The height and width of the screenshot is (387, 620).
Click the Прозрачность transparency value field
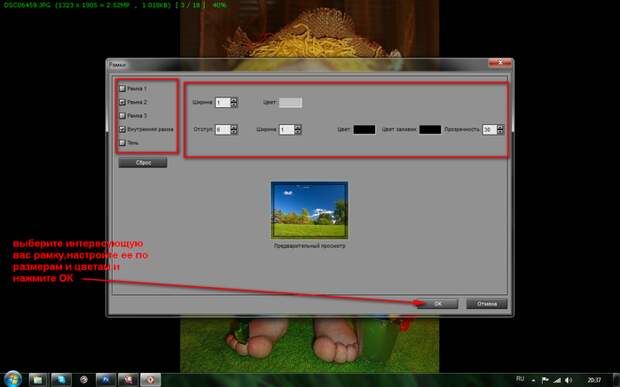pos(490,130)
